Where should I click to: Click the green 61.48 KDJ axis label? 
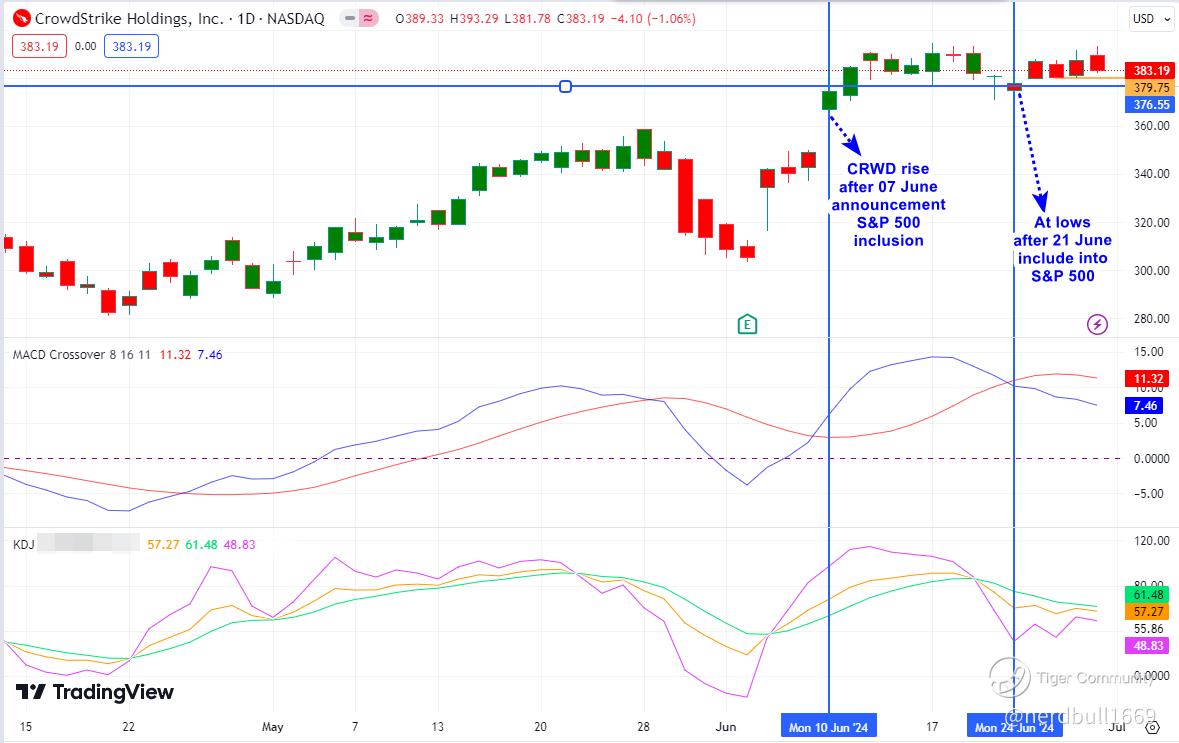pos(1147,595)
